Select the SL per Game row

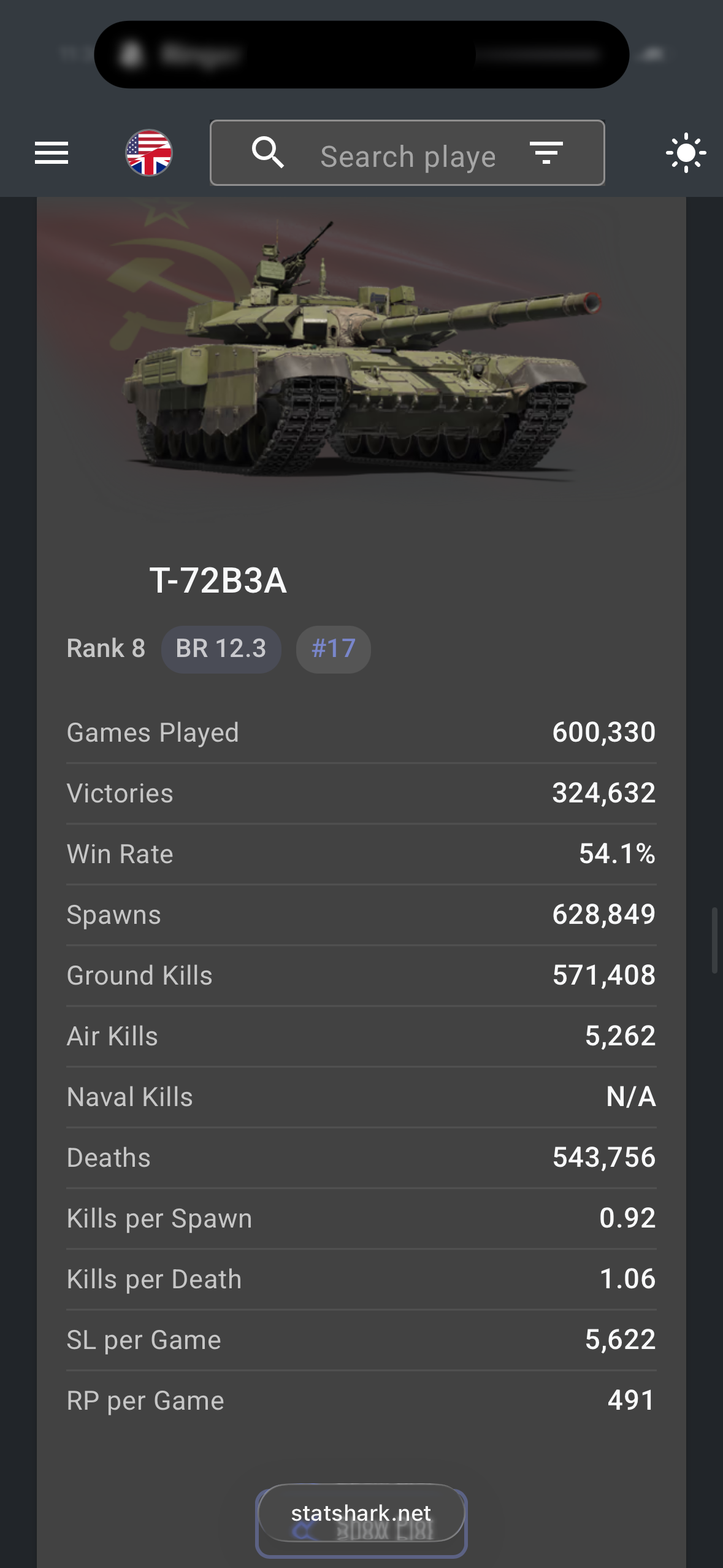point(361,1340)
